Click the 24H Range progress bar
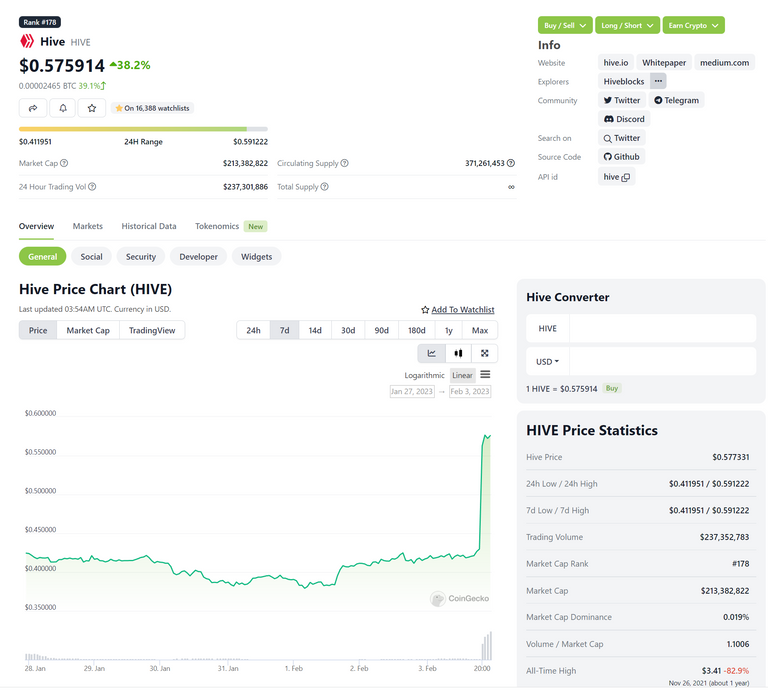The width and height of the screenshot is (768, 691). coord(144,129)
